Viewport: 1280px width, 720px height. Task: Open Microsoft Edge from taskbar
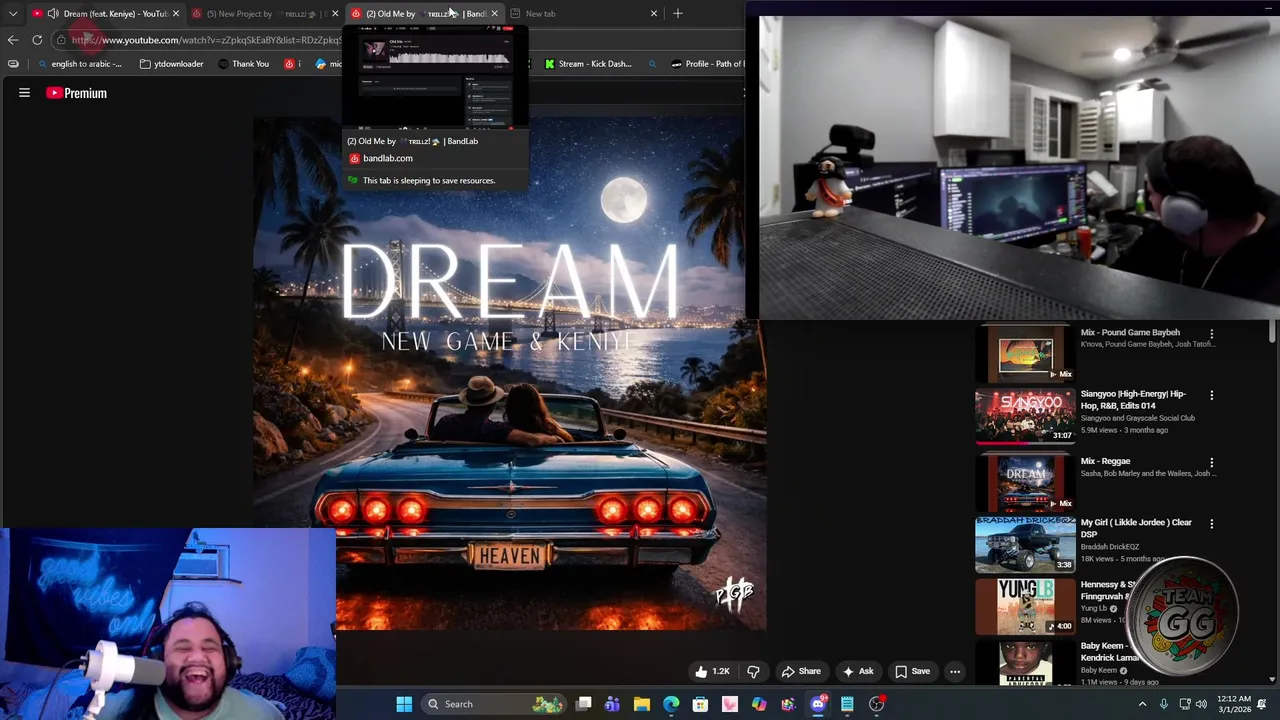[671, 704]
